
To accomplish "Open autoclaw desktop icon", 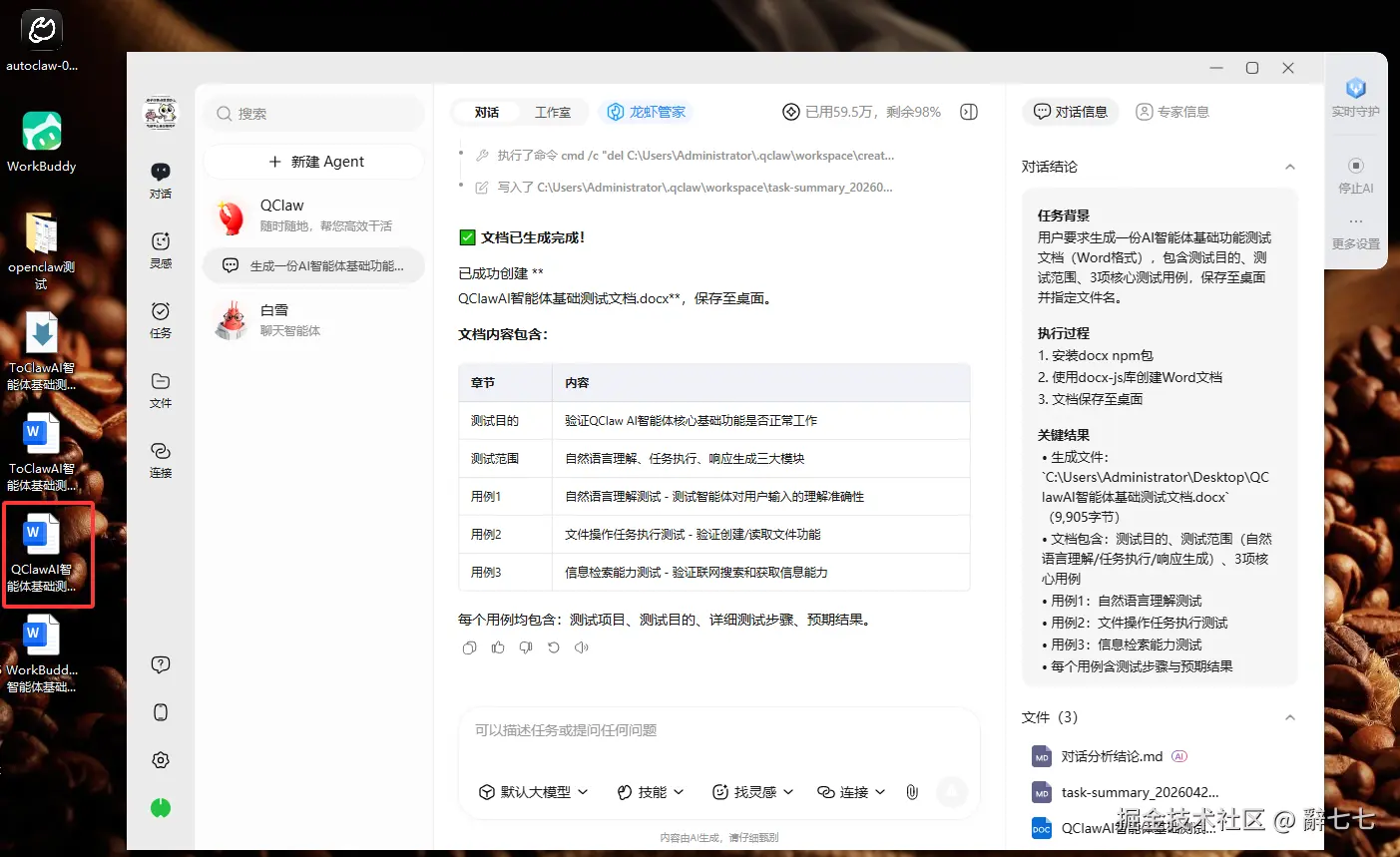I will coord(42,42).
